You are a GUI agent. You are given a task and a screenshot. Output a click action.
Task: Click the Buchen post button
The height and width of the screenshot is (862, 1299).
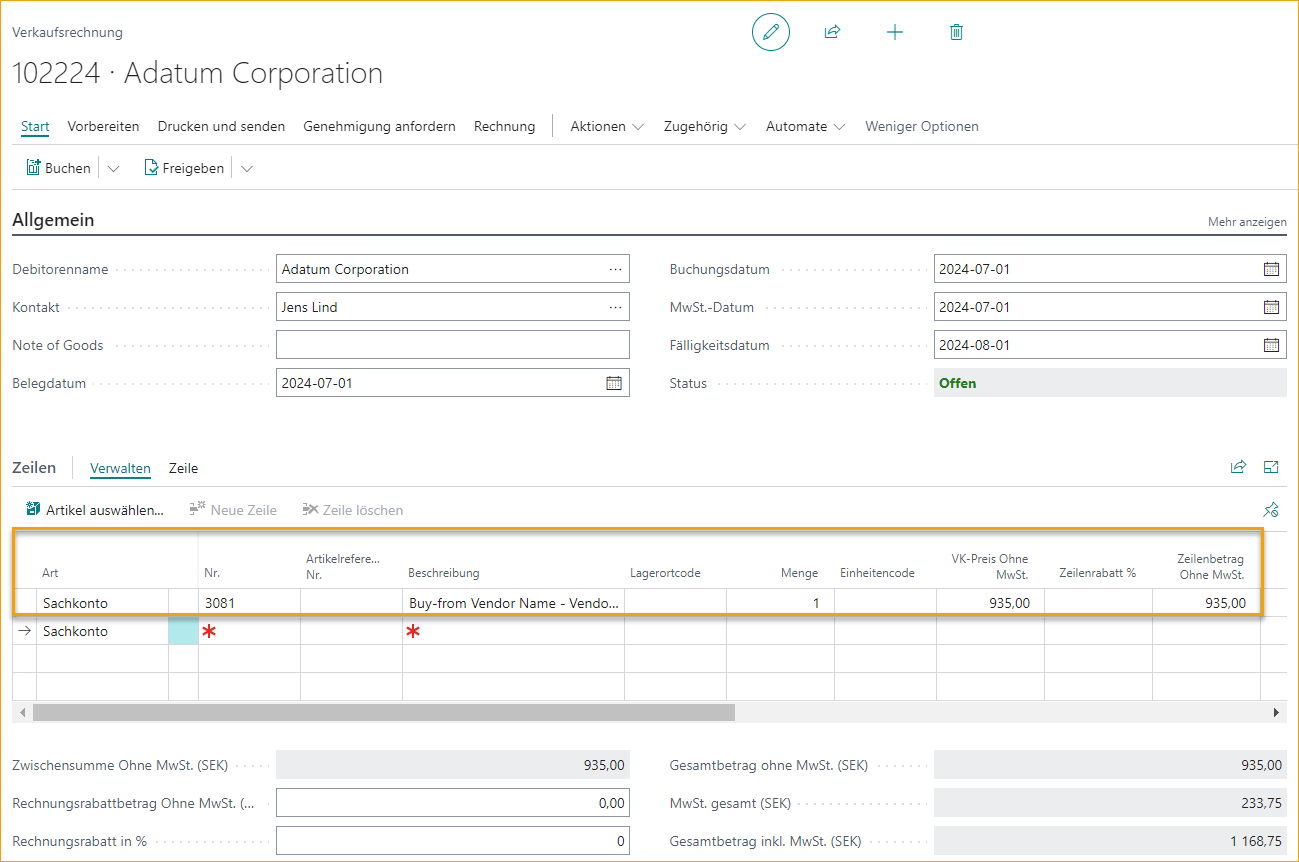[58, 168]
